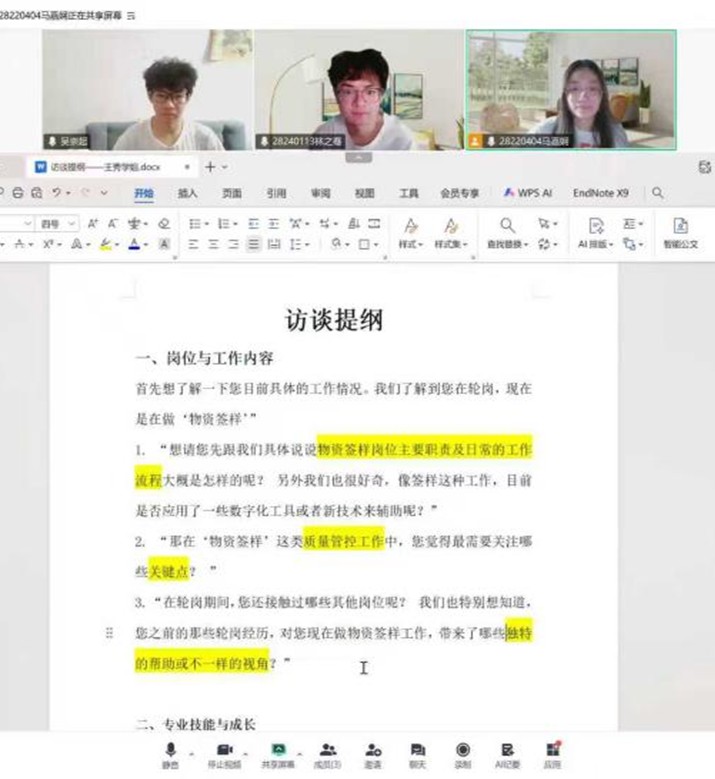The image size is (715, 779).
Task: Click the invite icon
Action: [x=373, y=753]
